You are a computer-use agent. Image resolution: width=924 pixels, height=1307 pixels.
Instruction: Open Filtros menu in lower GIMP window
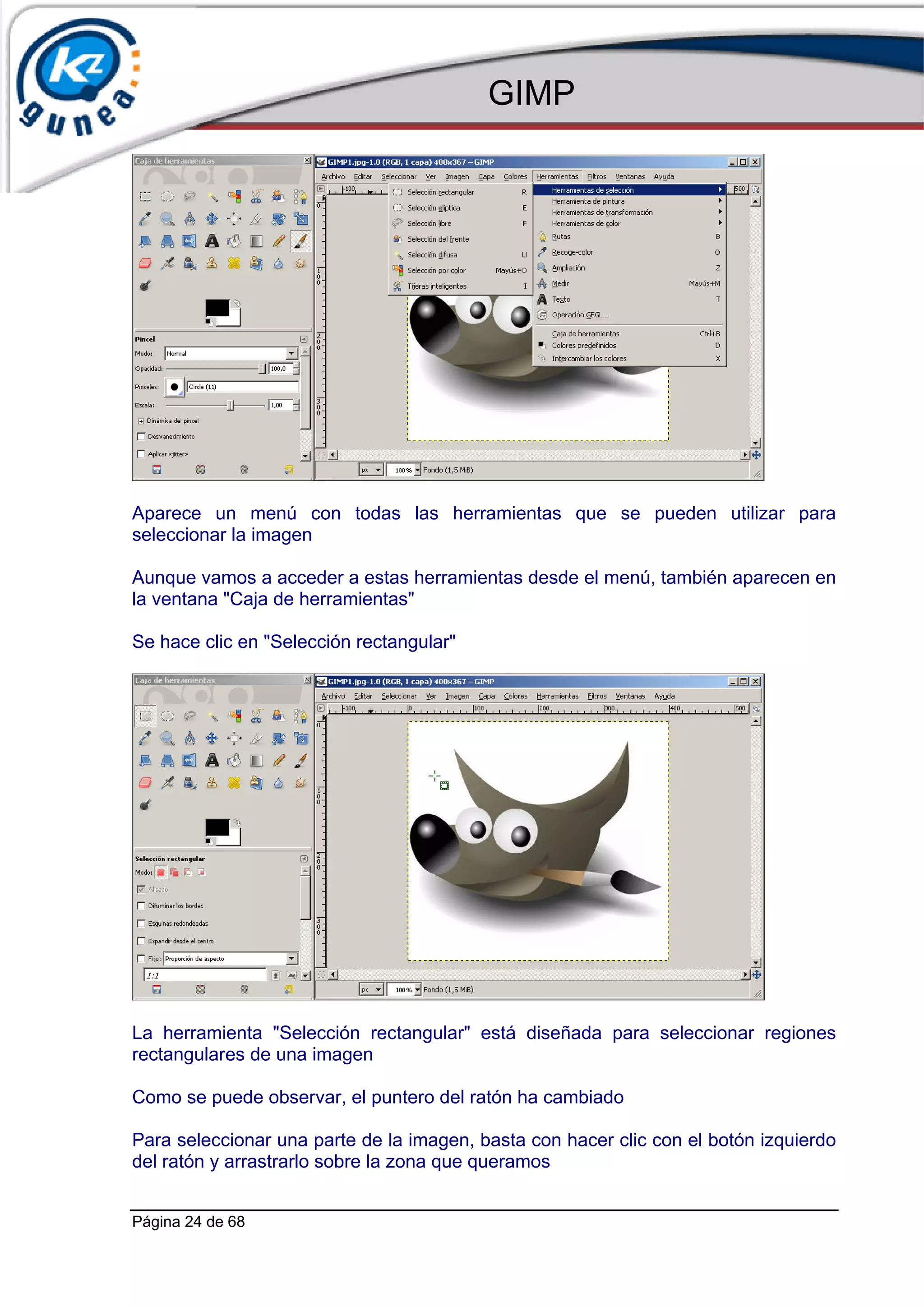[596, 696]
